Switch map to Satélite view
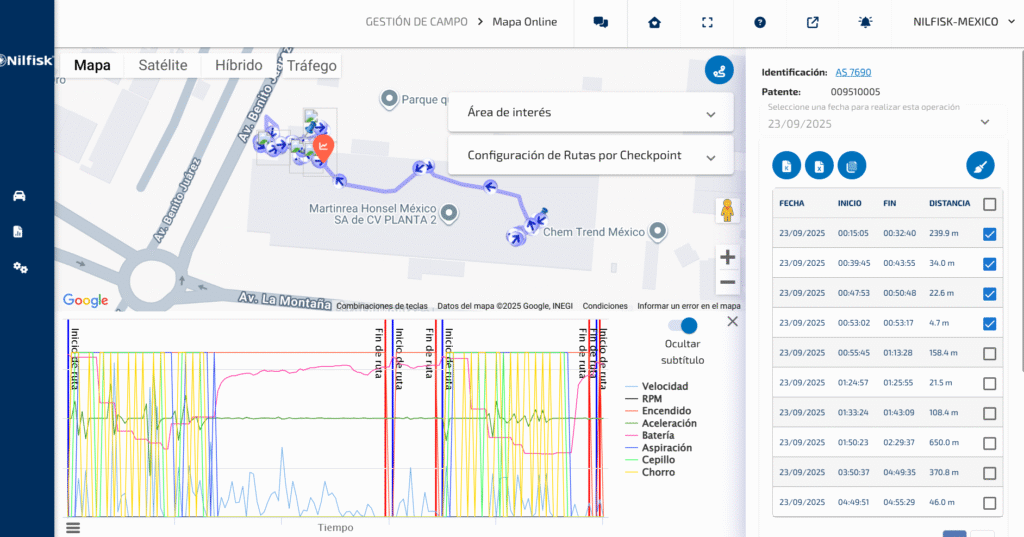The height and width of the screenshot is (537, 1024). click(x=163, y=65)
